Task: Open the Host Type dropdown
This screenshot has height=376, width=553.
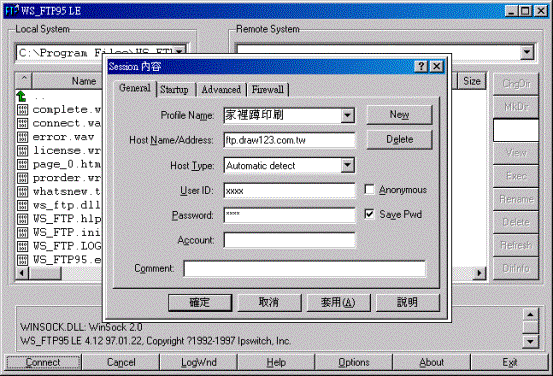Action: pyautogui.click(x=347, y=165)
